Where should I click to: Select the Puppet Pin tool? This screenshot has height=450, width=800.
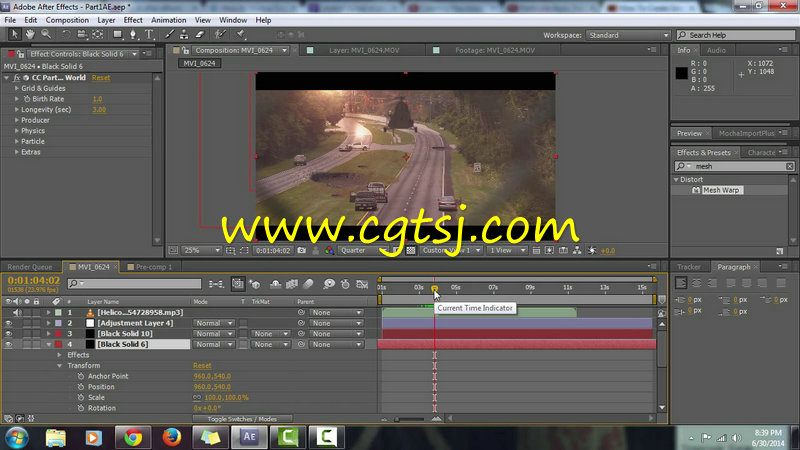(x=241, y=34)
